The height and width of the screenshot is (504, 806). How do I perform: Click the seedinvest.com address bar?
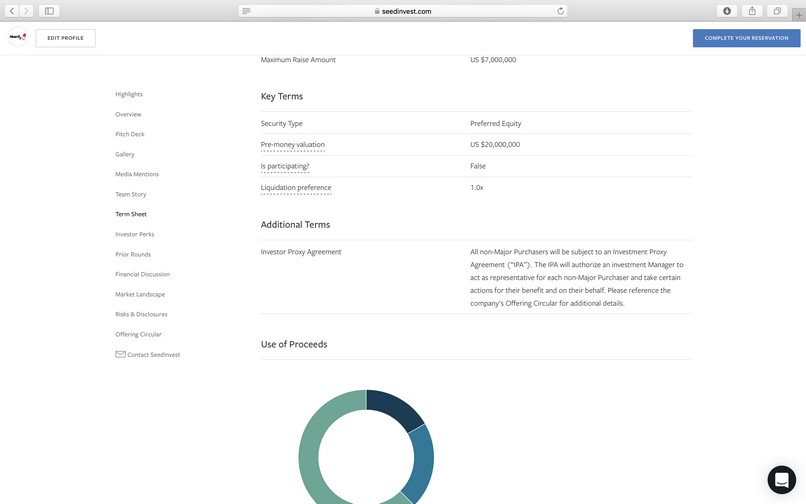coord(403,11)
